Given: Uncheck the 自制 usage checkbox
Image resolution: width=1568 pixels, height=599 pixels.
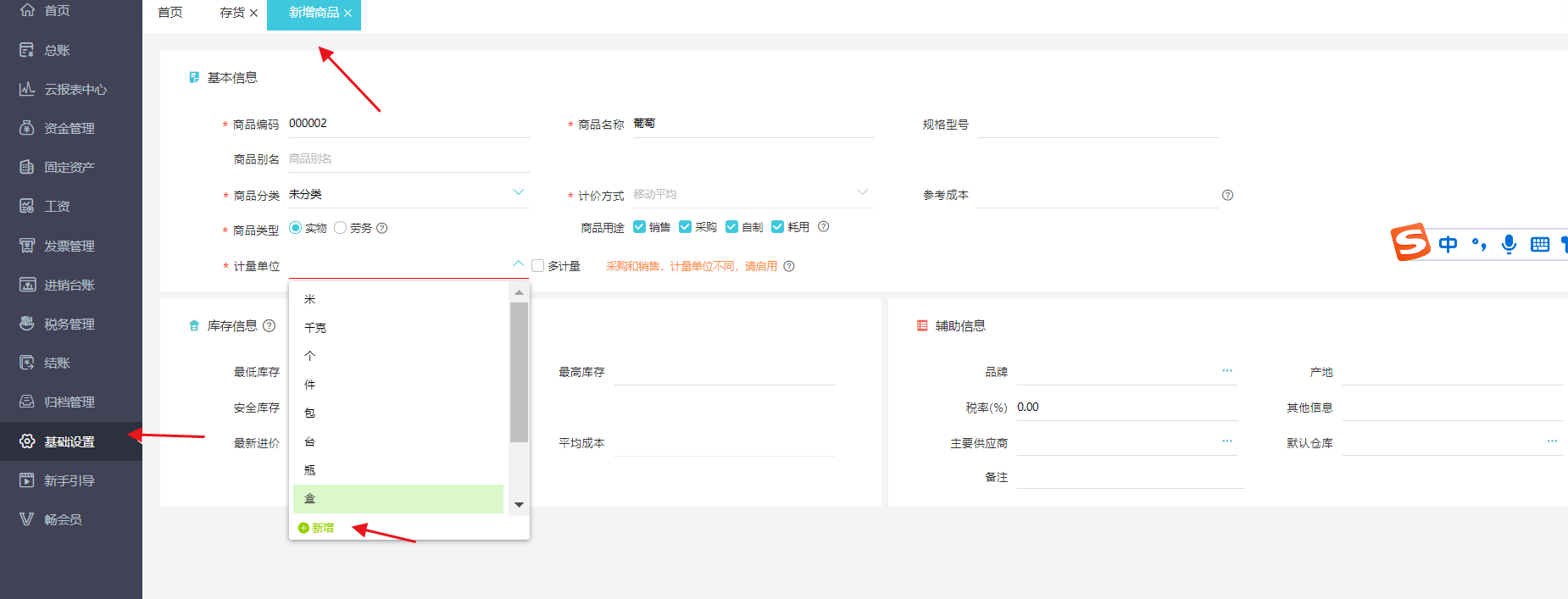Looking at the screenshot, I should point(731,227).
